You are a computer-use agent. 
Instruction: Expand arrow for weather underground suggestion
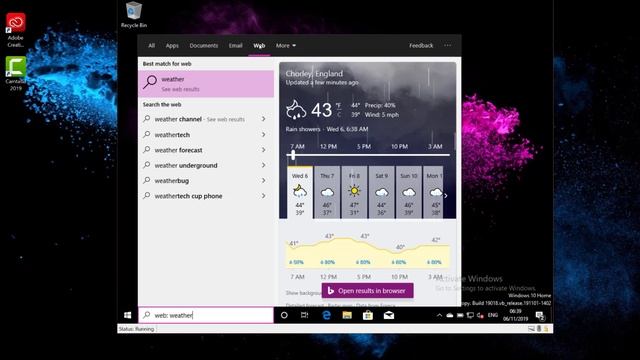264,165
